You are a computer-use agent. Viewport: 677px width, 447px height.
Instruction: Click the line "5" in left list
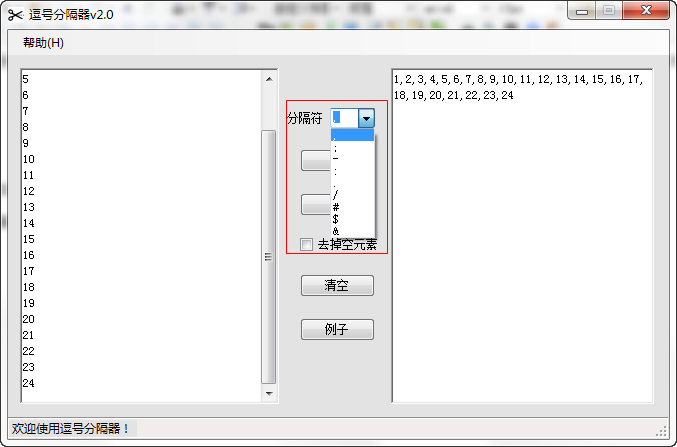(x=25, y=79)
